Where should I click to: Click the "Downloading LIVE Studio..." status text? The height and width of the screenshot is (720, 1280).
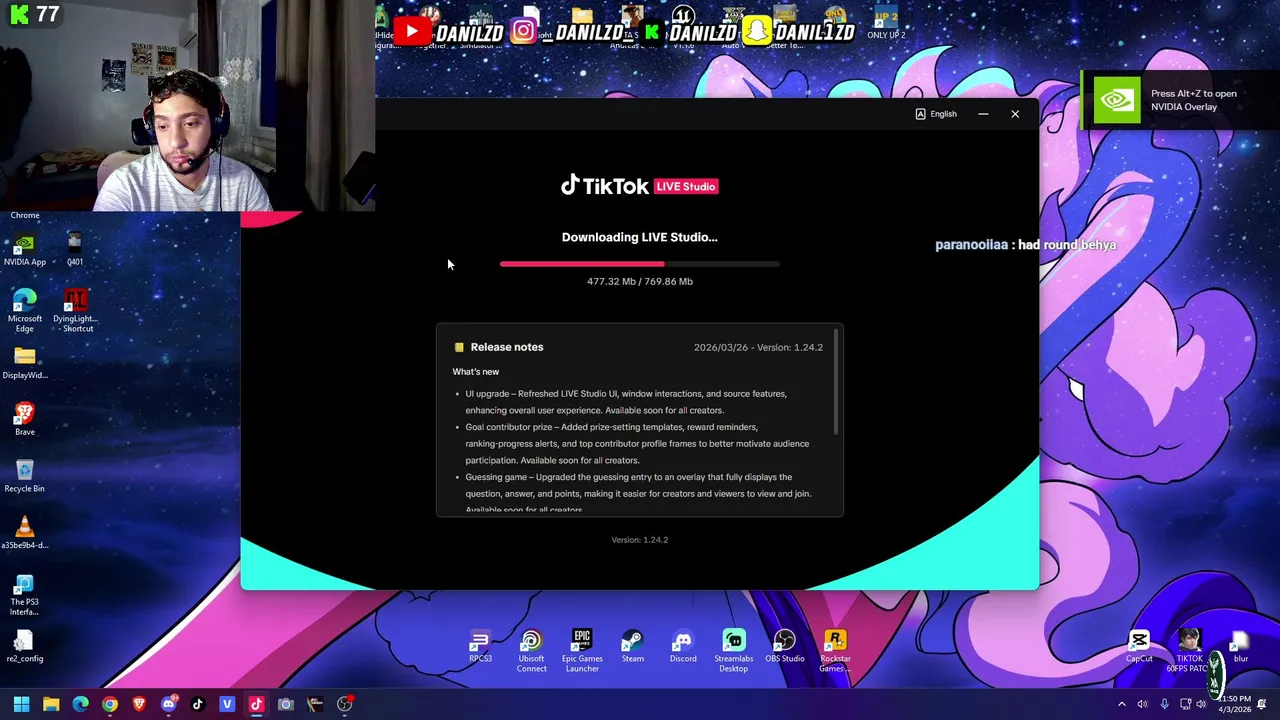click(640, 237)
